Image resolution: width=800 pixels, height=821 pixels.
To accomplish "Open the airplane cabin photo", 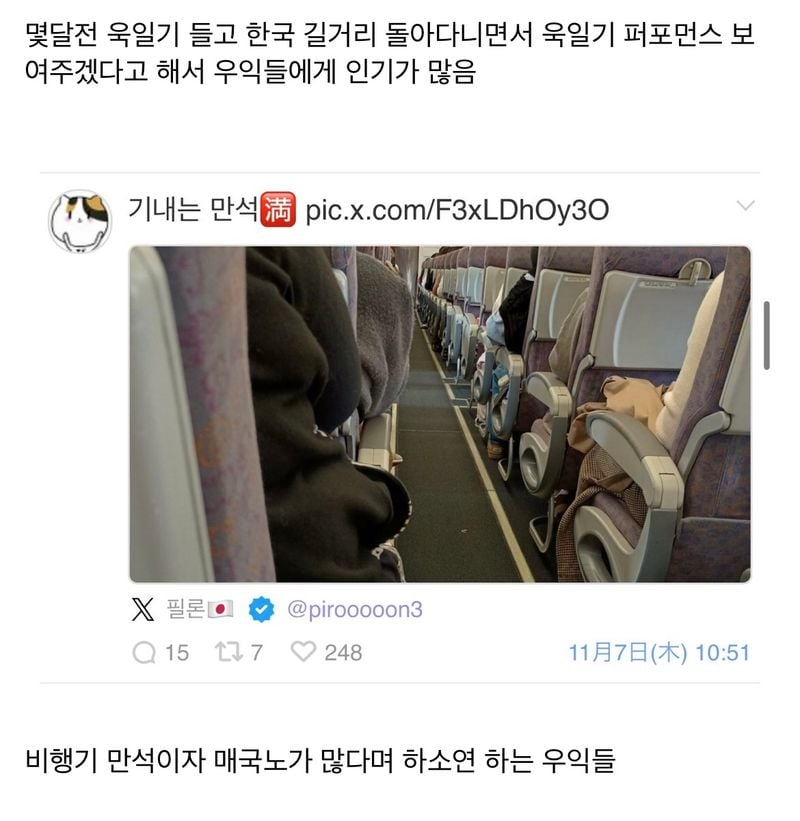I will click(440, 414).
